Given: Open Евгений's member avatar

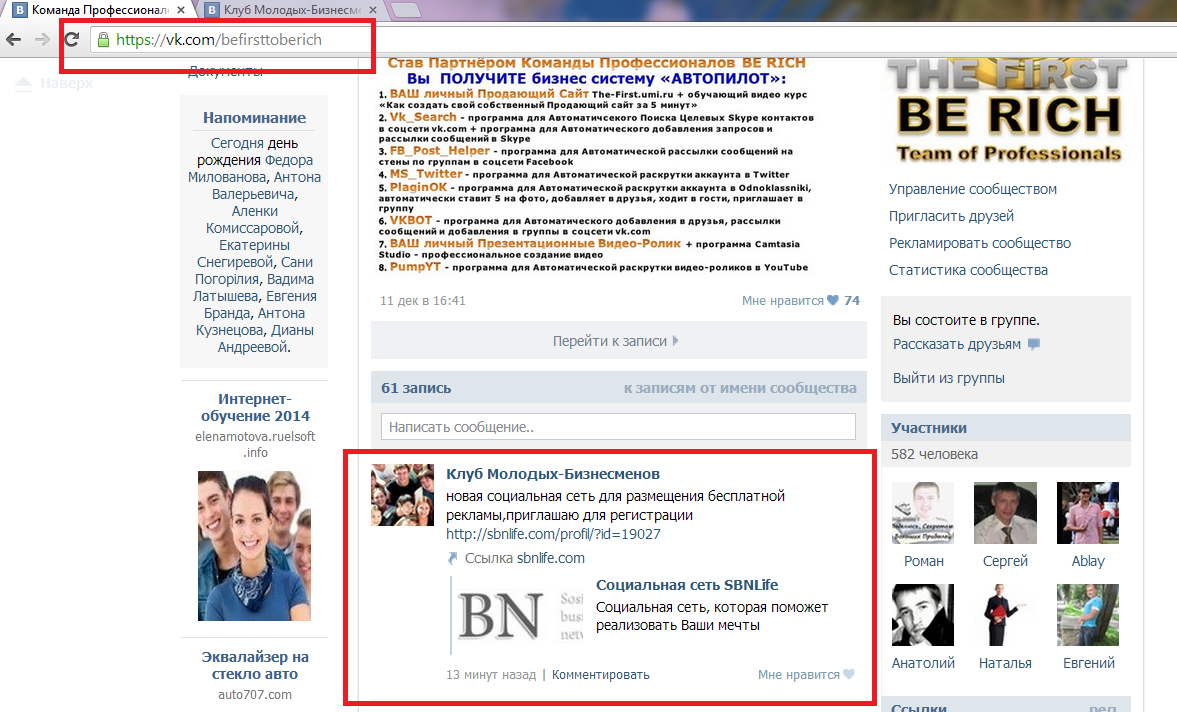Looking at the screenshot, I should (x=1088, y=615).
